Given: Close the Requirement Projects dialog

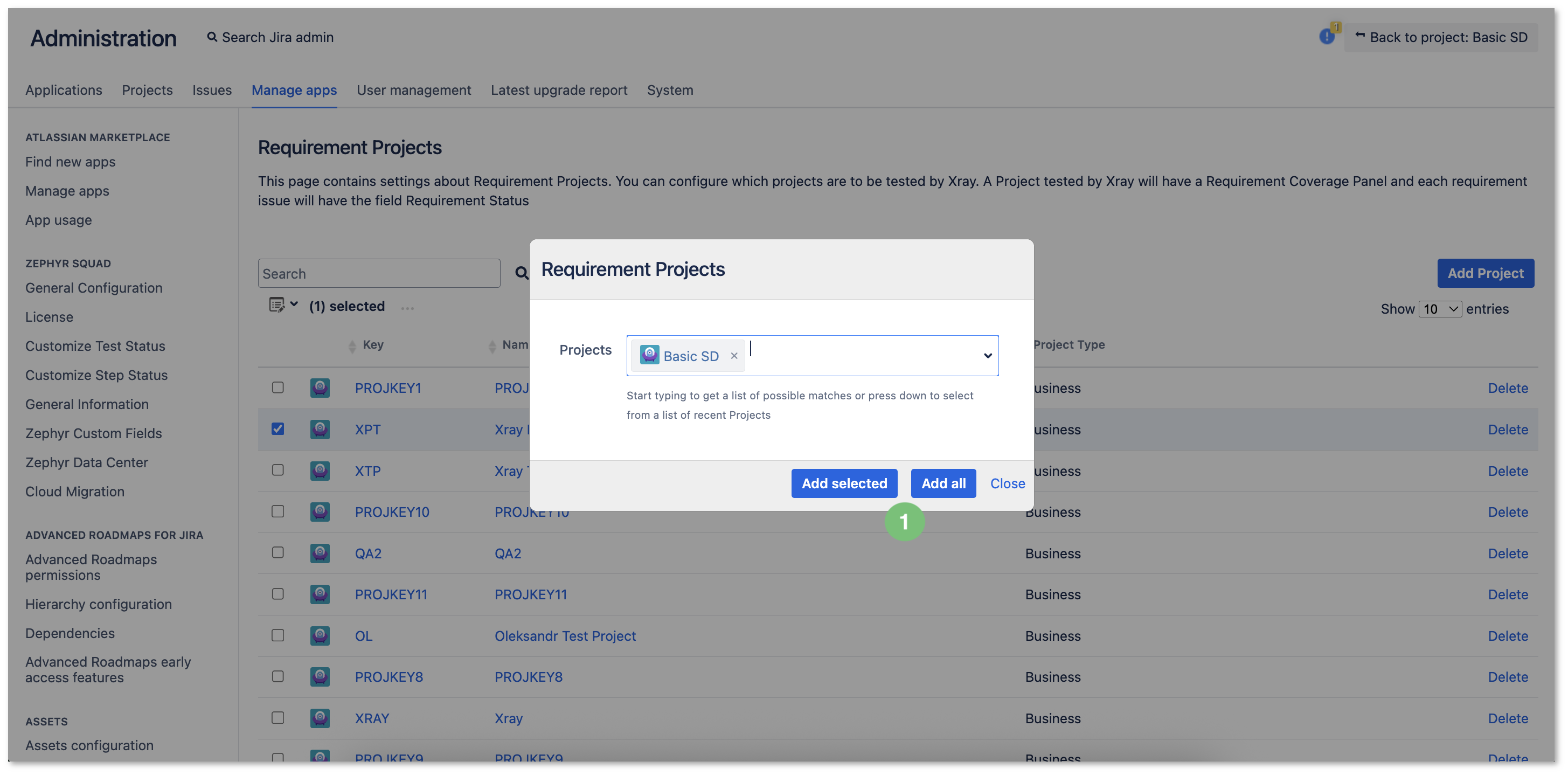Looking at the screenshot, I should 1008,483.
